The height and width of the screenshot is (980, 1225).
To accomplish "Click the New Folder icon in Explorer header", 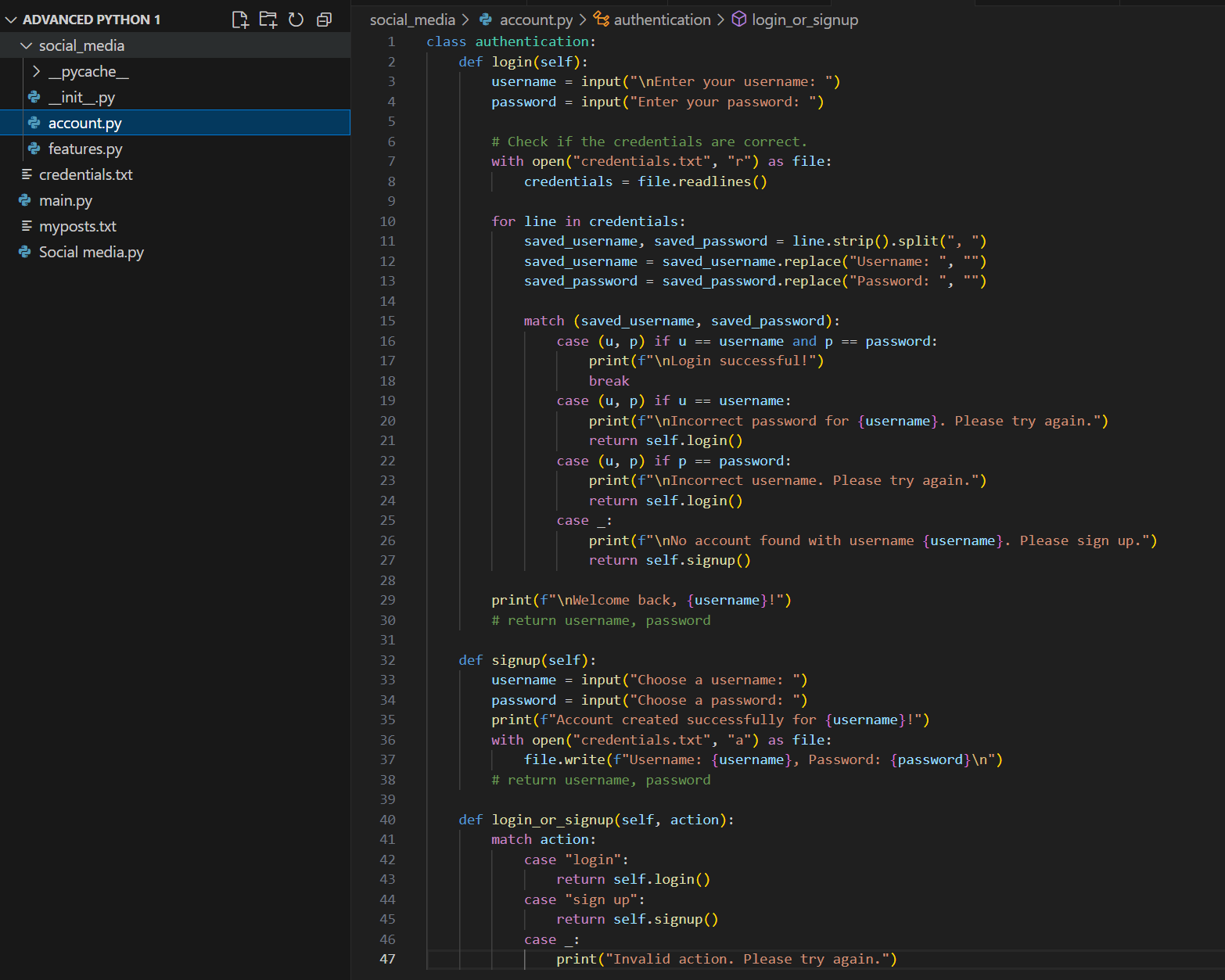I will 268,20.
